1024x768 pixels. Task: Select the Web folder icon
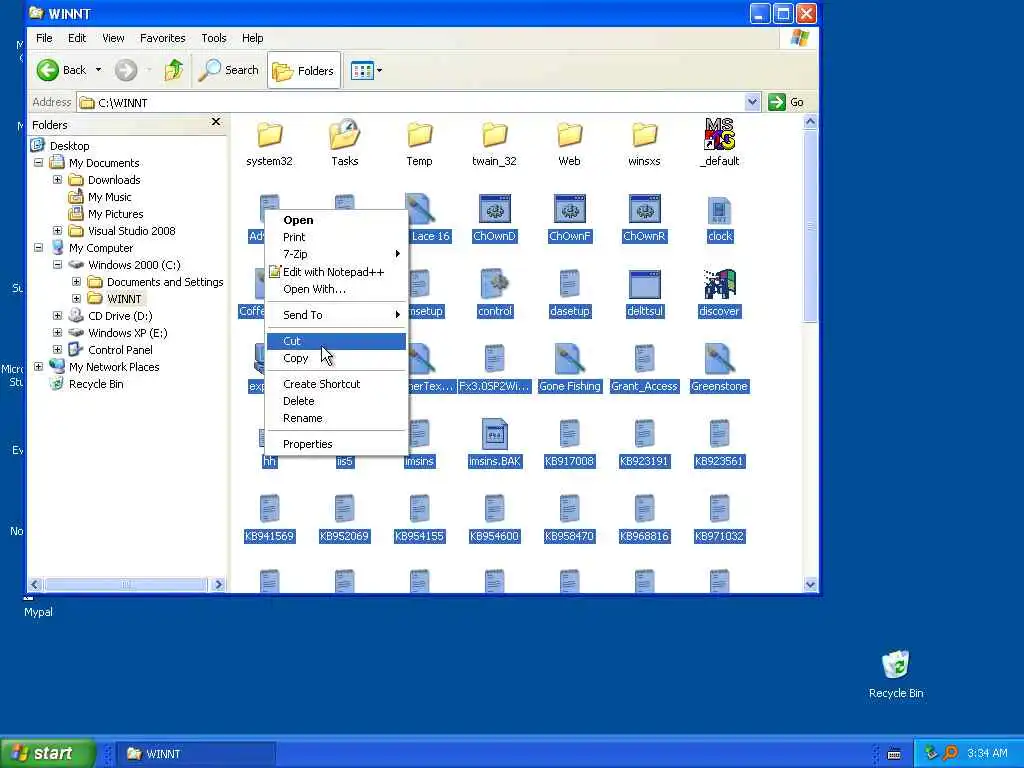[569, 135]
